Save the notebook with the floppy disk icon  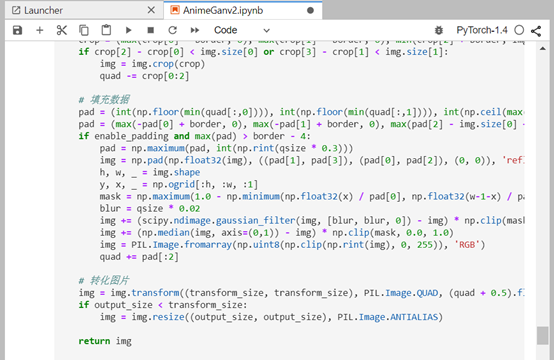coord(17,30)
